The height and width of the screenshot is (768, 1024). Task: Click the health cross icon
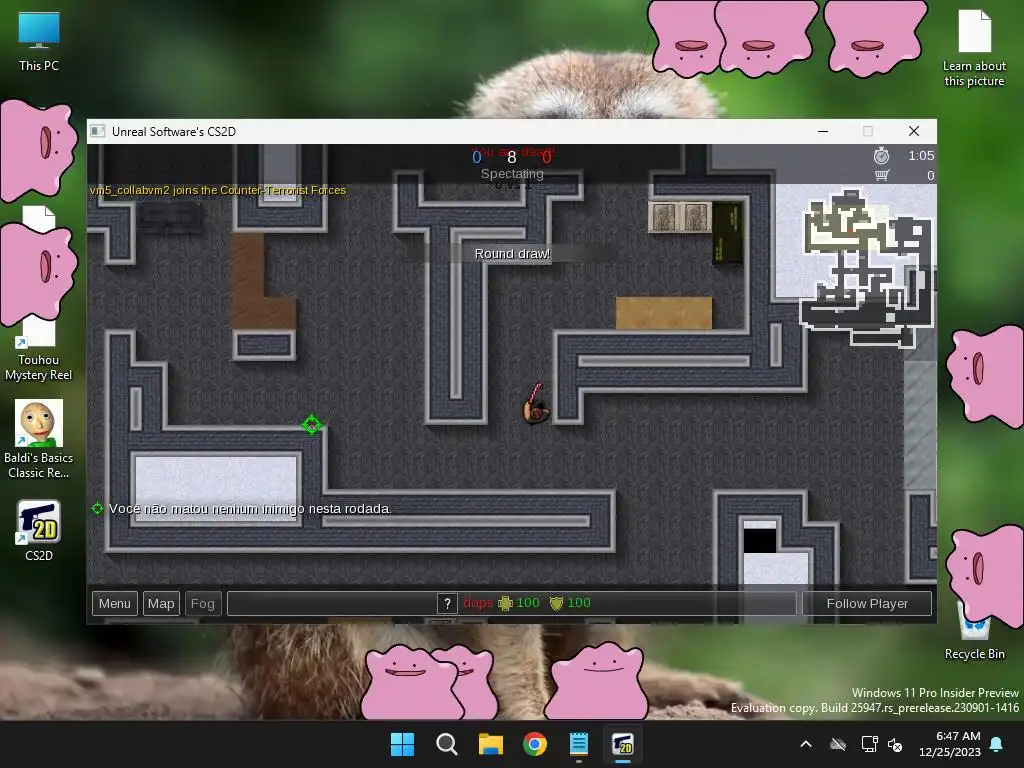click(505, 603)
